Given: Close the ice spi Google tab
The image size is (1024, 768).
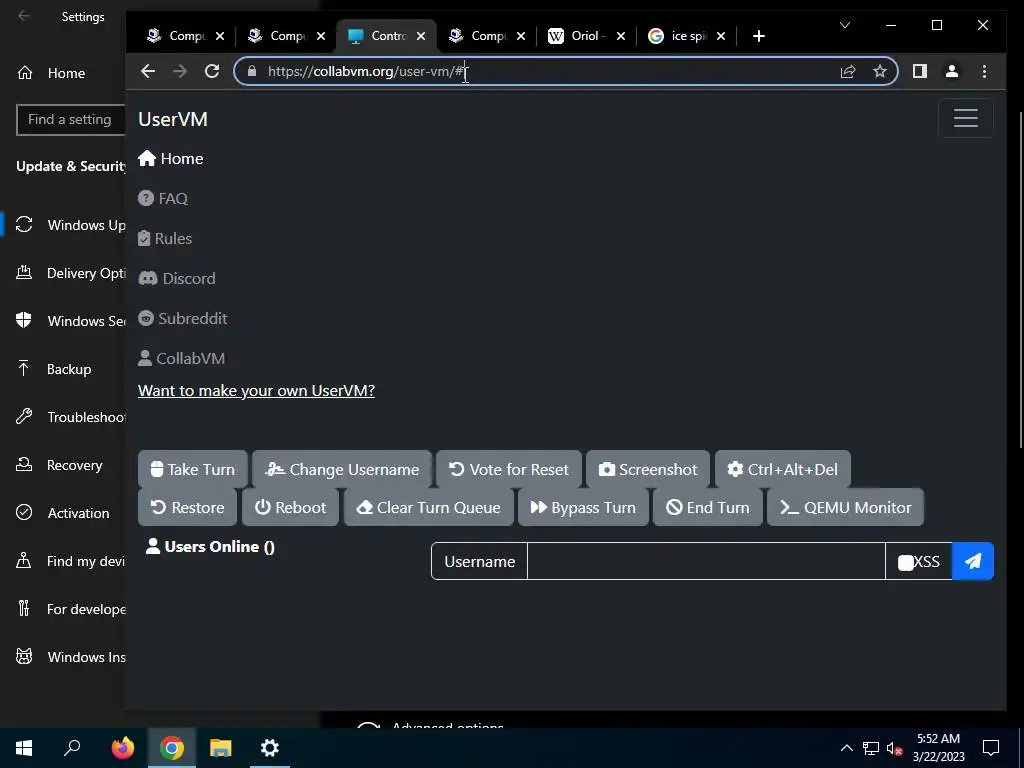Looking at the screenshot, I should click(x=721, y=36).
